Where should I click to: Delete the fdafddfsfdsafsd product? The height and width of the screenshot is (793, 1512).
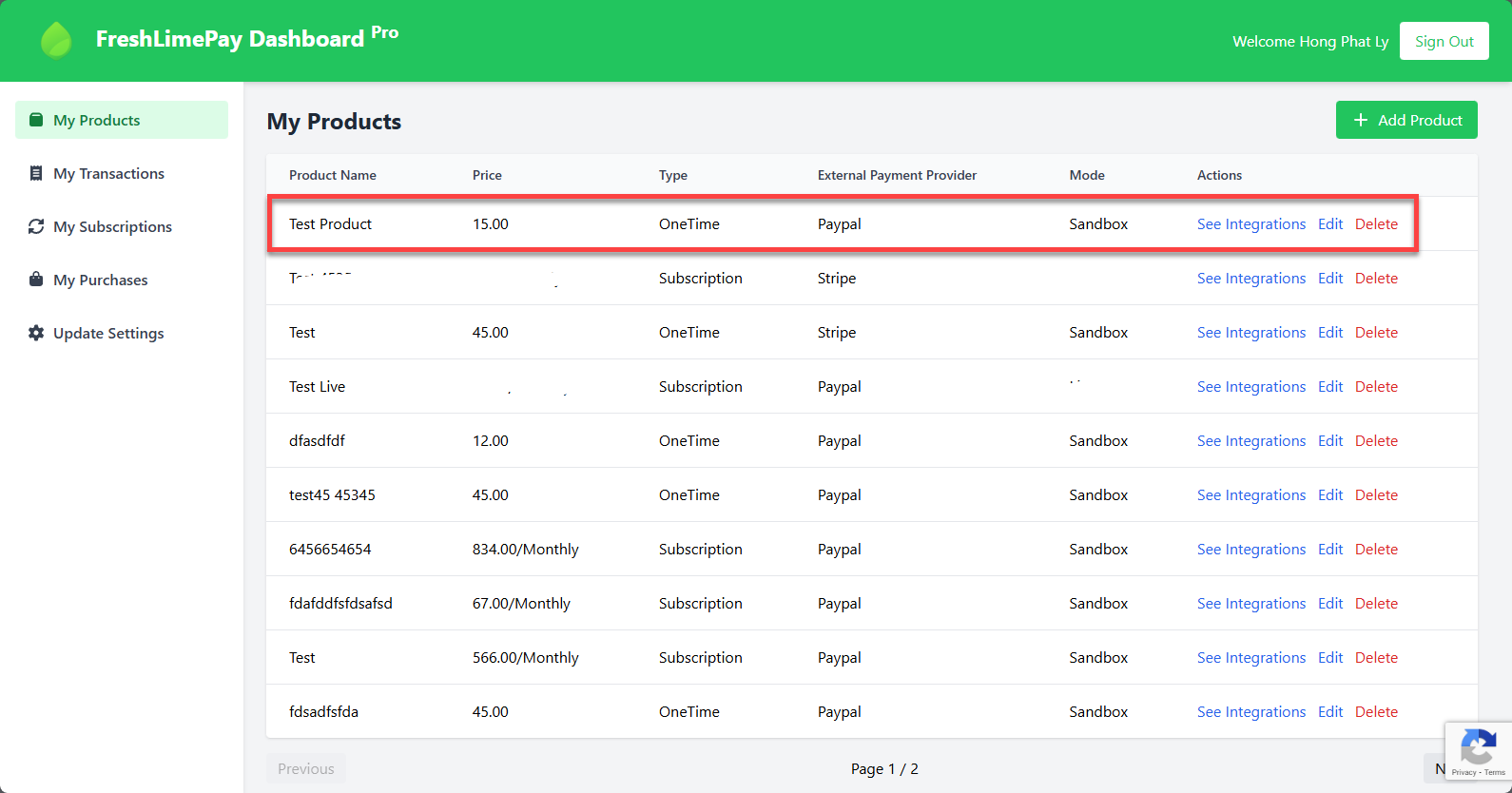coord(1376,603)
